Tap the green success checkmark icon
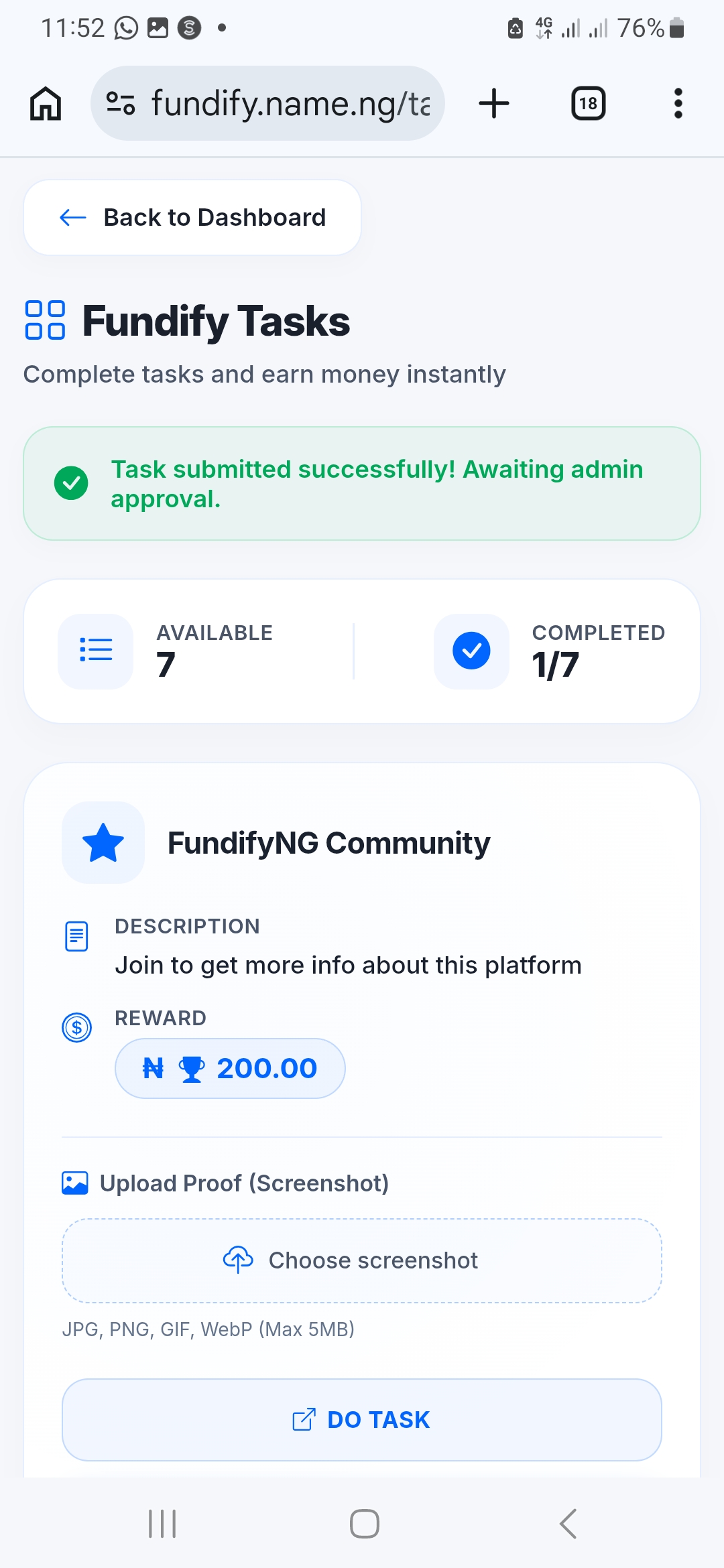724x1568 pixels. 71,483
